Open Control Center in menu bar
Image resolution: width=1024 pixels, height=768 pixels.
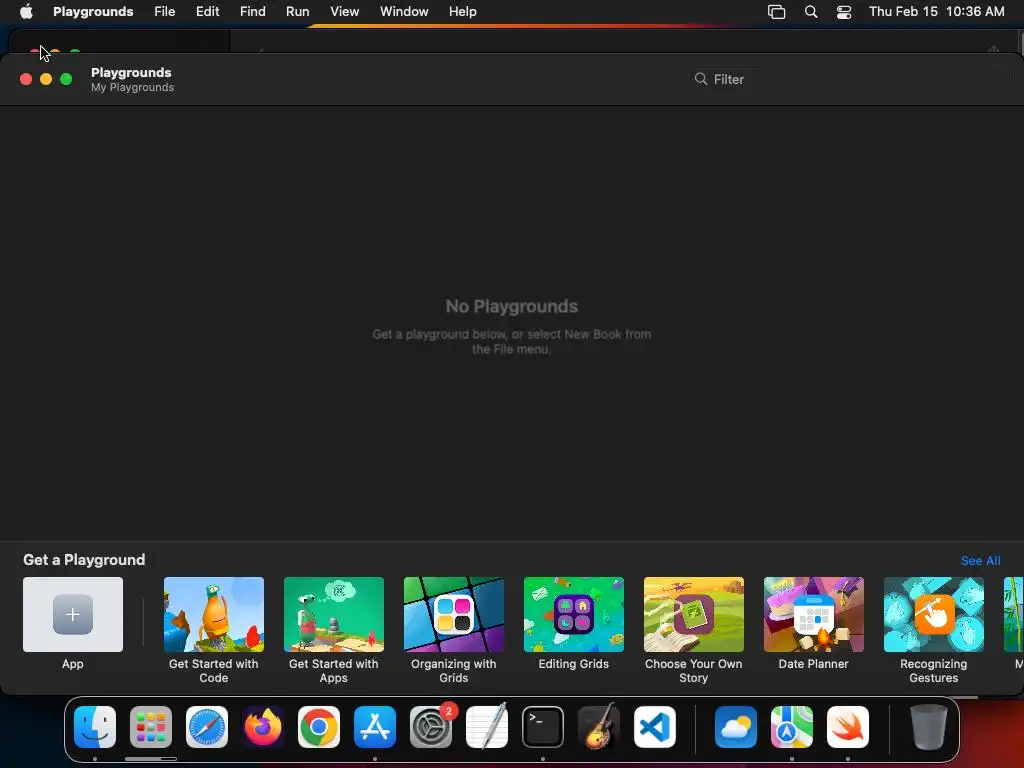(x=844, y=12)
